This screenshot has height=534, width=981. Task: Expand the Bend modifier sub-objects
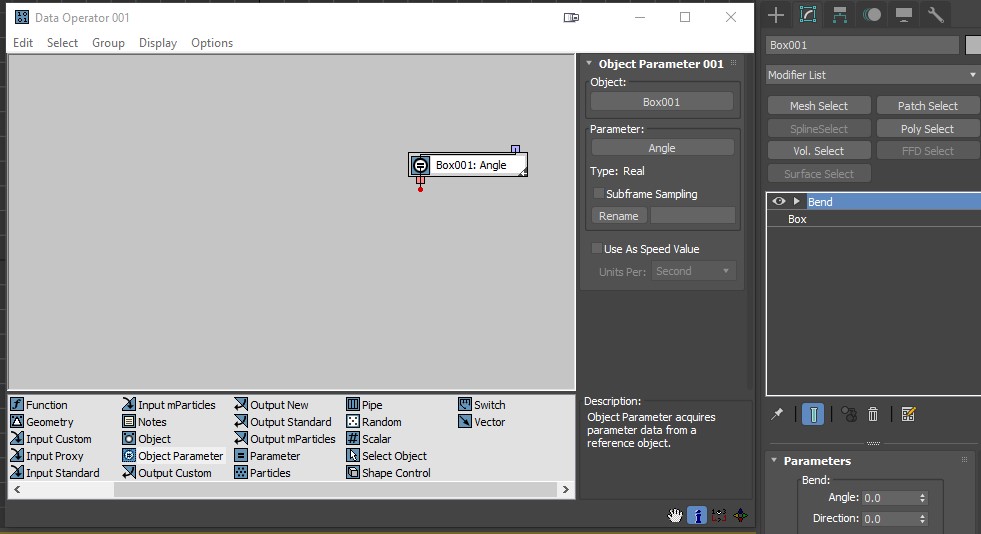(x=797, y=202)
